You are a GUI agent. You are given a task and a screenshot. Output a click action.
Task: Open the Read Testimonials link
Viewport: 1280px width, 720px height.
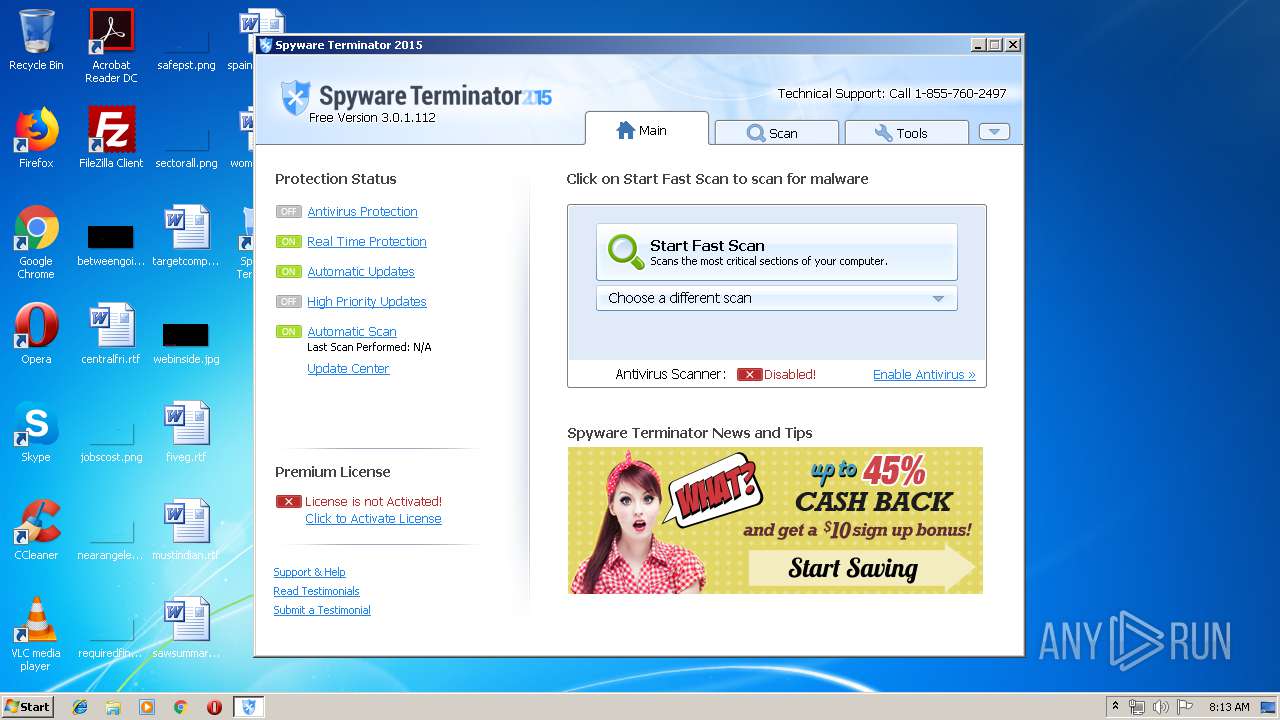(x=316, y=591)
